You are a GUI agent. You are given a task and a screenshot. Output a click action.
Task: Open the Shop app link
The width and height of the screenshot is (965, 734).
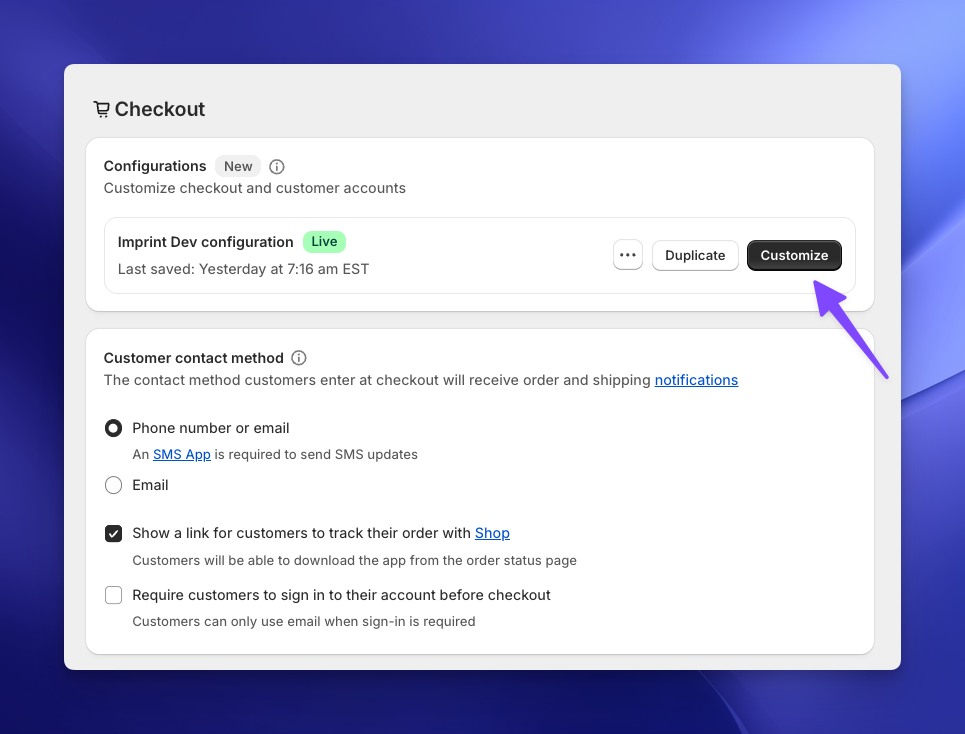click(x=492, y=533)
